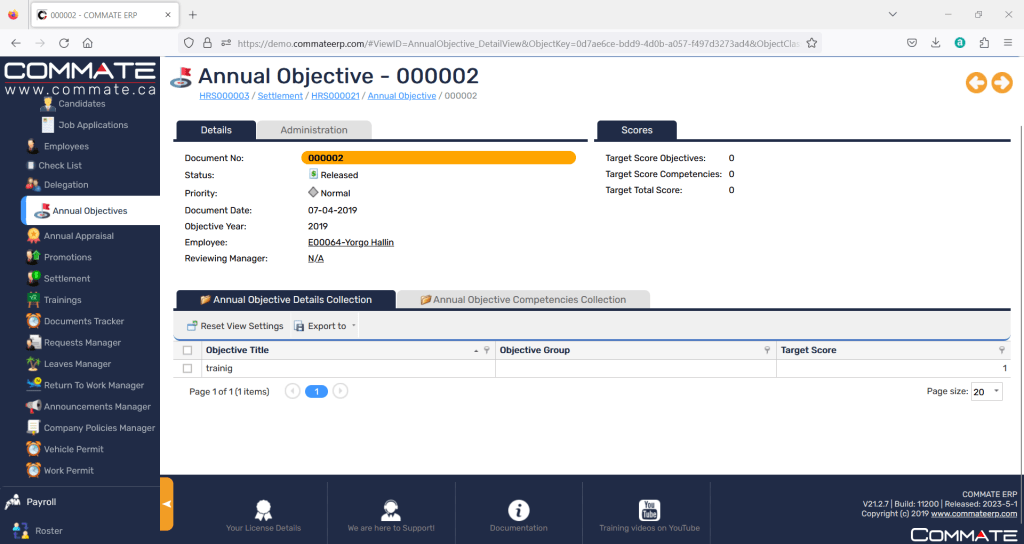Open the Payroll module section
The image size is (1024, 544).
pyautogui.click(x=41, y=502)
